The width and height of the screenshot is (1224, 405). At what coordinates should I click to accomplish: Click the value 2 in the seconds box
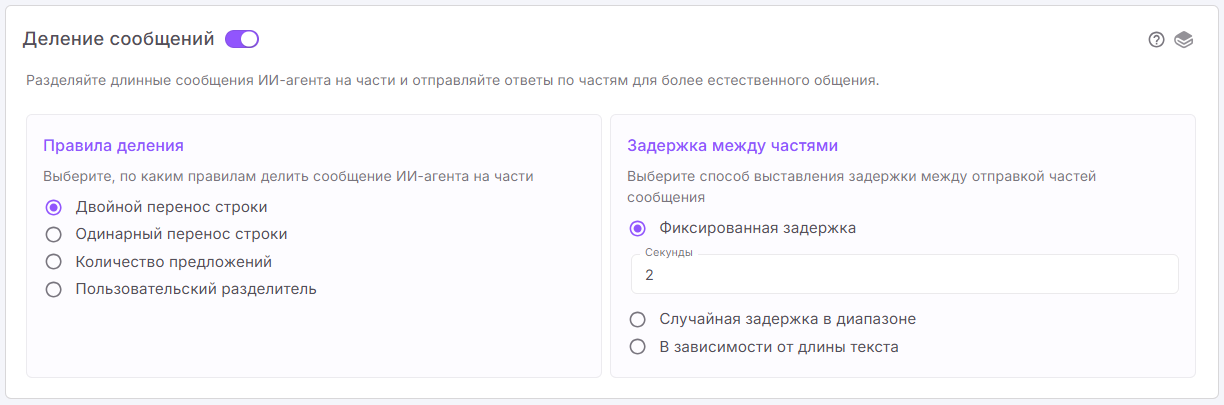click(650, 275)
